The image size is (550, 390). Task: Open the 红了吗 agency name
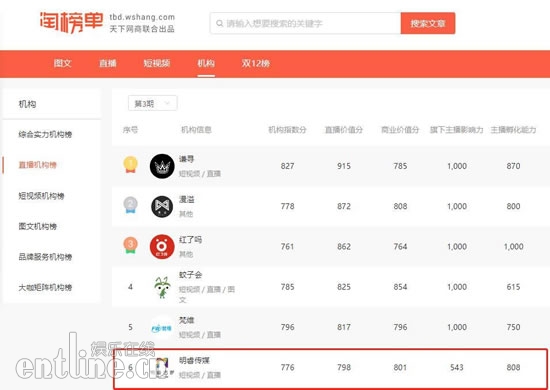(x=190, y=240)
